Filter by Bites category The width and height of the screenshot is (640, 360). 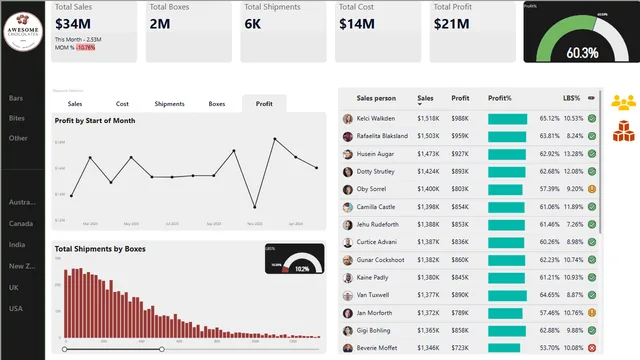(x=17, y=118)
